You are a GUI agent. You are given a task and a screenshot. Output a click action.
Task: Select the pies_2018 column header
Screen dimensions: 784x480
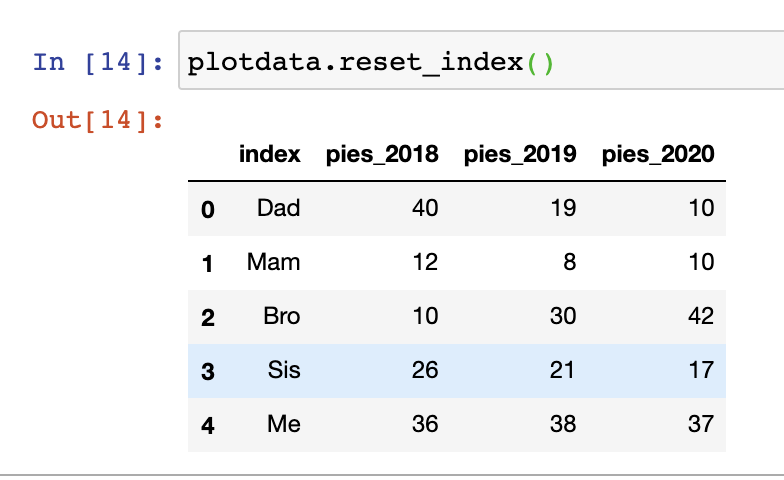(x=382, y=154)
